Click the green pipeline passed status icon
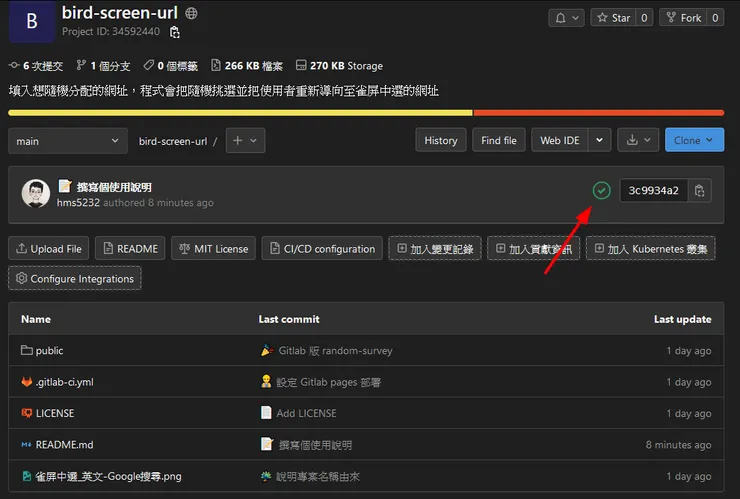Image resolution: width=740 pixels, height=499 pixels. pos(601,190)
